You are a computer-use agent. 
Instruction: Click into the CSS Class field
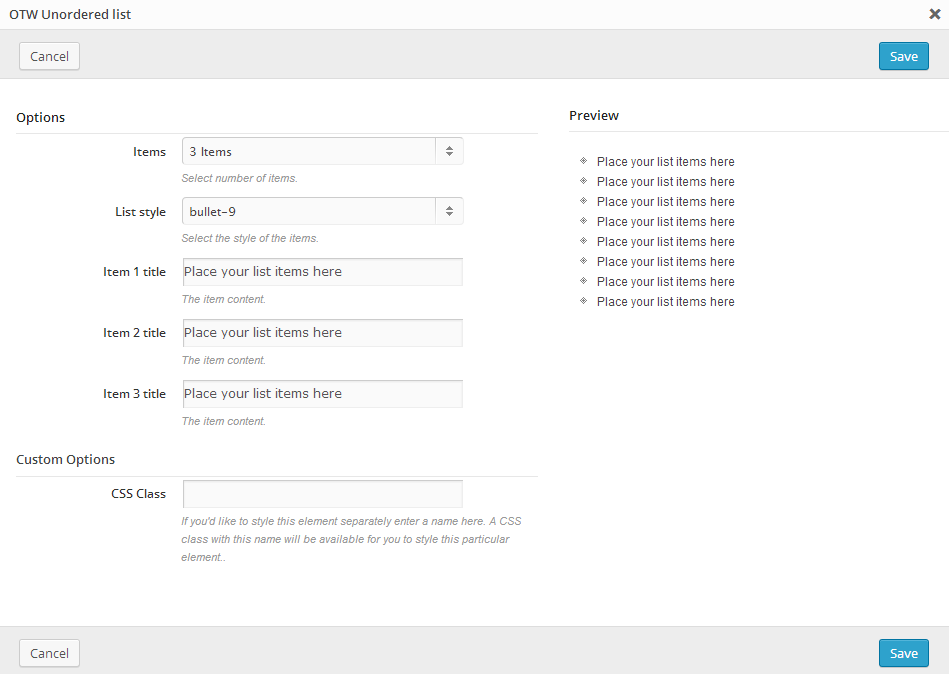point(322,494)
